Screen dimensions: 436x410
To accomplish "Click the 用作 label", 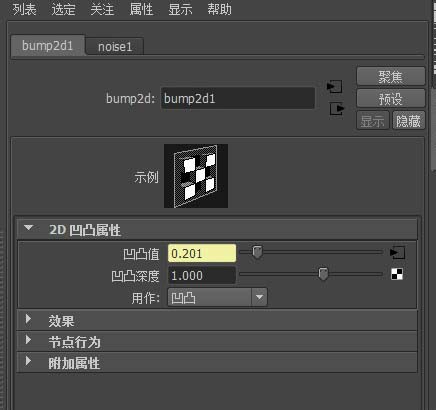I will 146,298.
